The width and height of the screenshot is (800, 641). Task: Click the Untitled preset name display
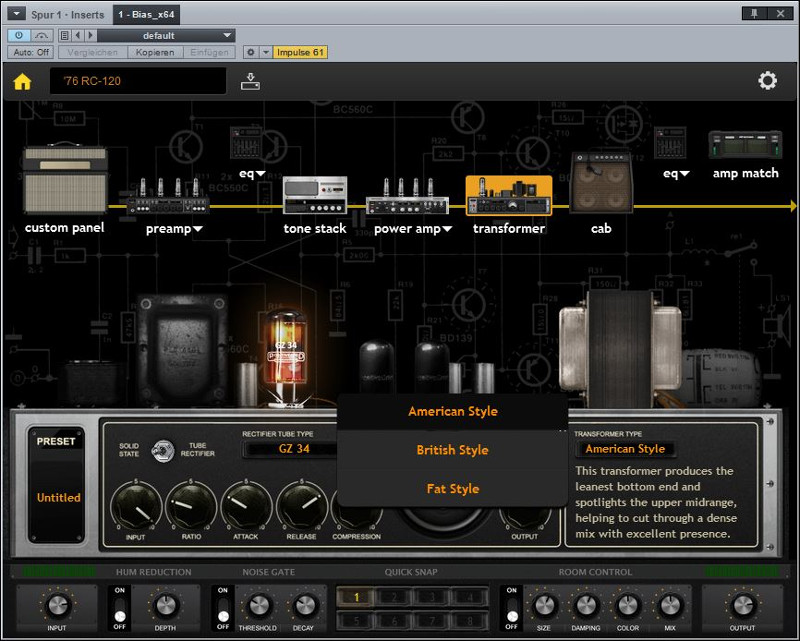pyautogui.click(x=58, y=498)
